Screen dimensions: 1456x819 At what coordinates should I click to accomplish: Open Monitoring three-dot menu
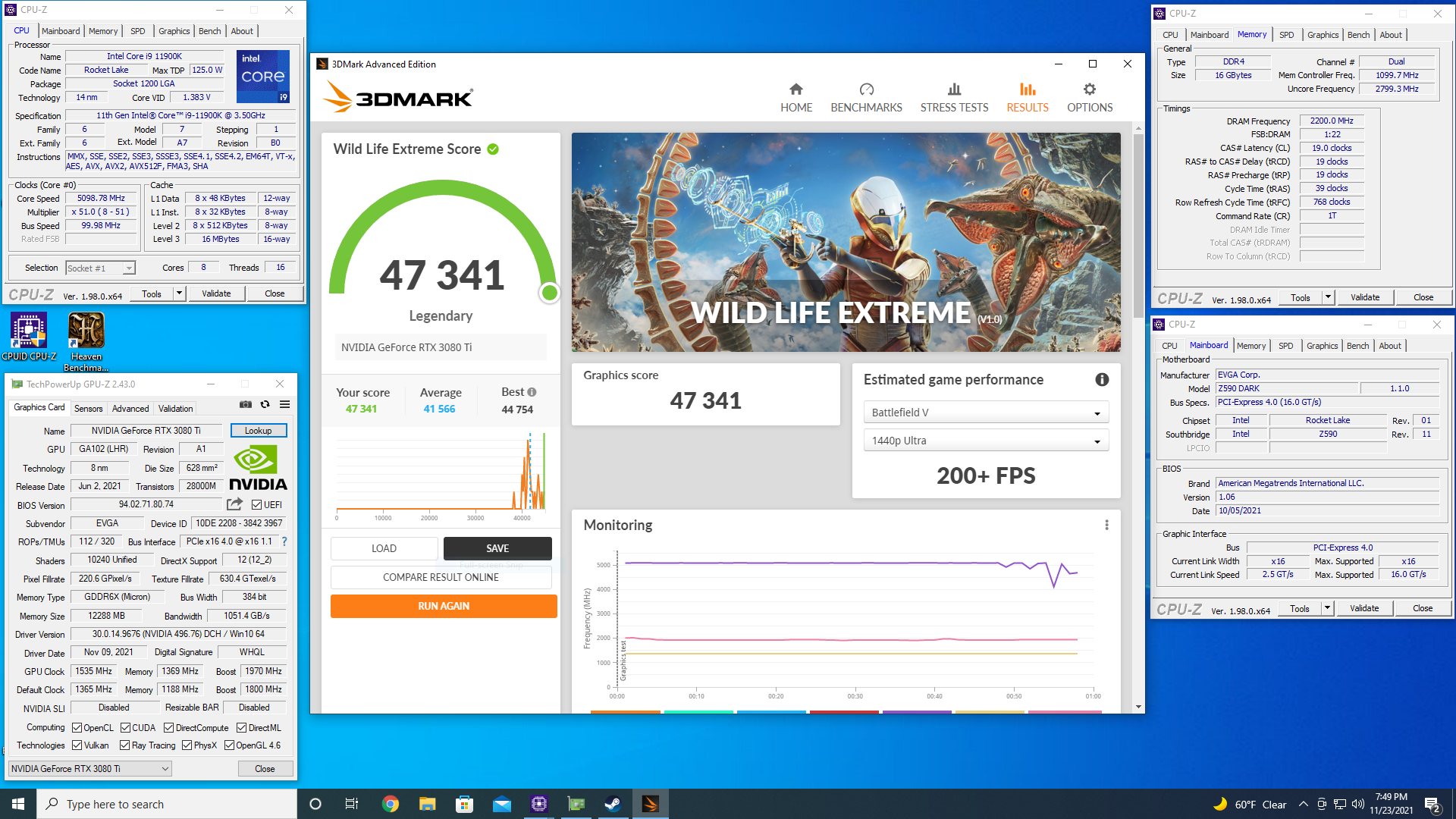(1106, 525)
